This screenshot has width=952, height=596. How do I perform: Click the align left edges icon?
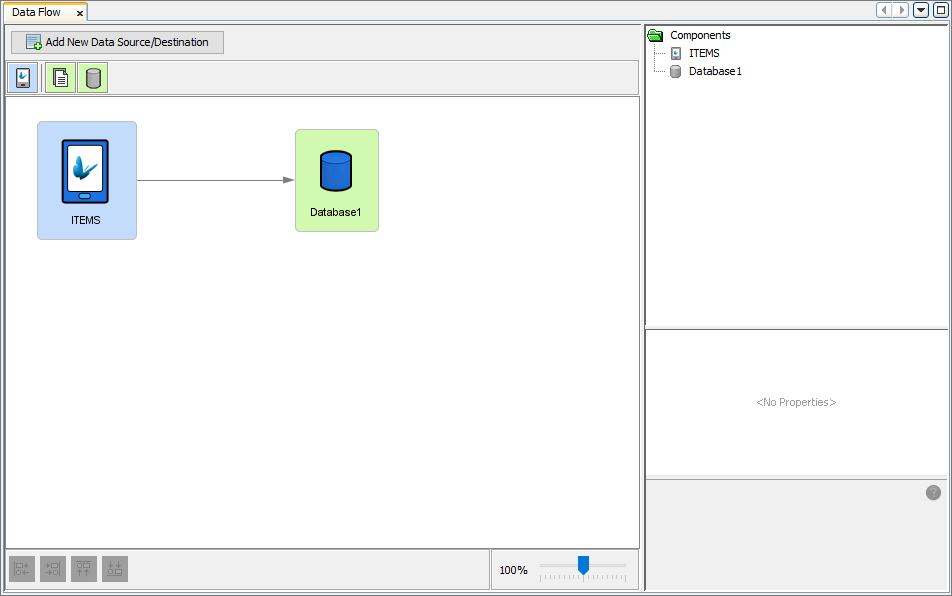(x=22, y=569)
